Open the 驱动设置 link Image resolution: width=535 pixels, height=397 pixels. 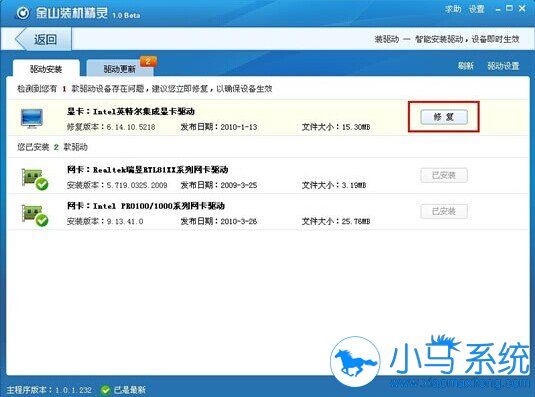tap(503, 65)
